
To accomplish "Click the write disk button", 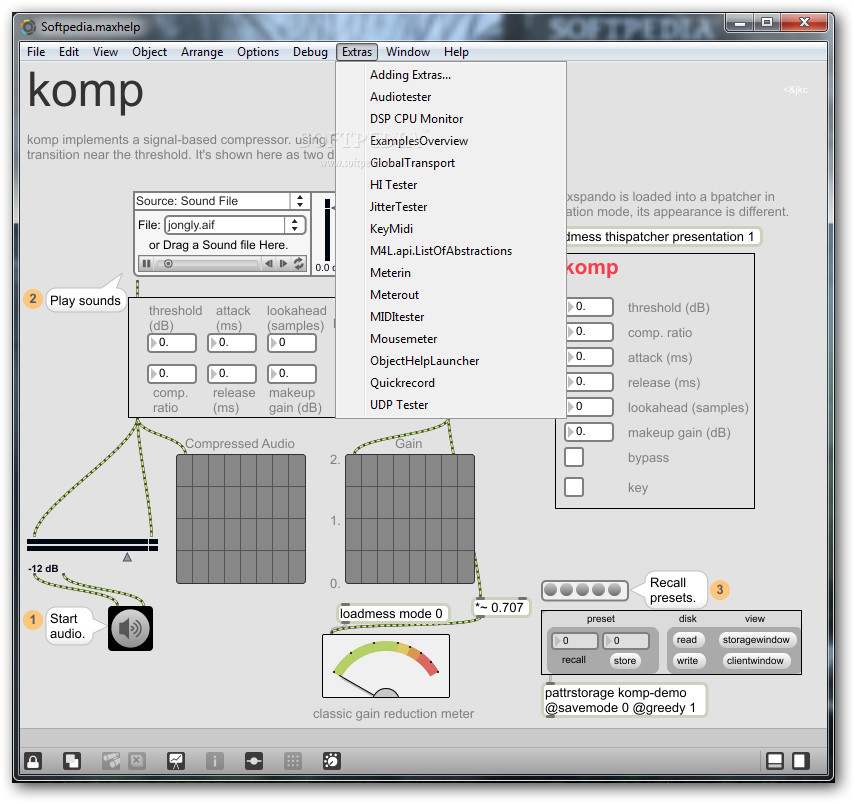I will [688, 661].
